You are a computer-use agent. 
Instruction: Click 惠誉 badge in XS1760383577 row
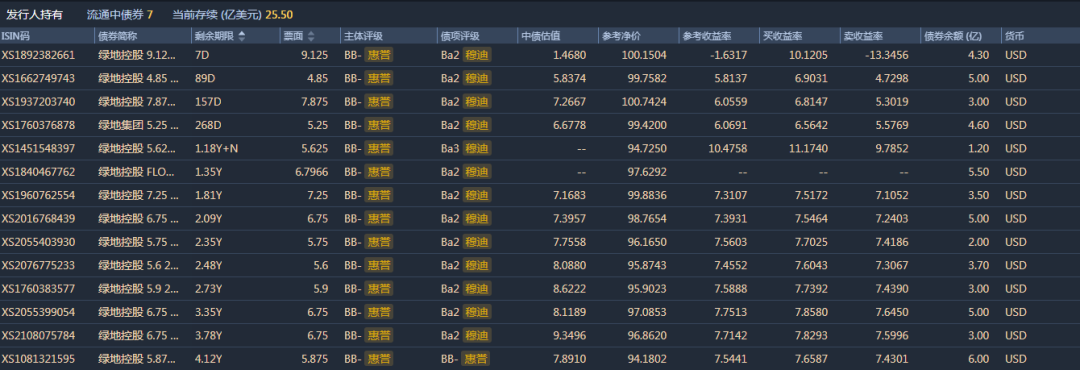[379, 289]
